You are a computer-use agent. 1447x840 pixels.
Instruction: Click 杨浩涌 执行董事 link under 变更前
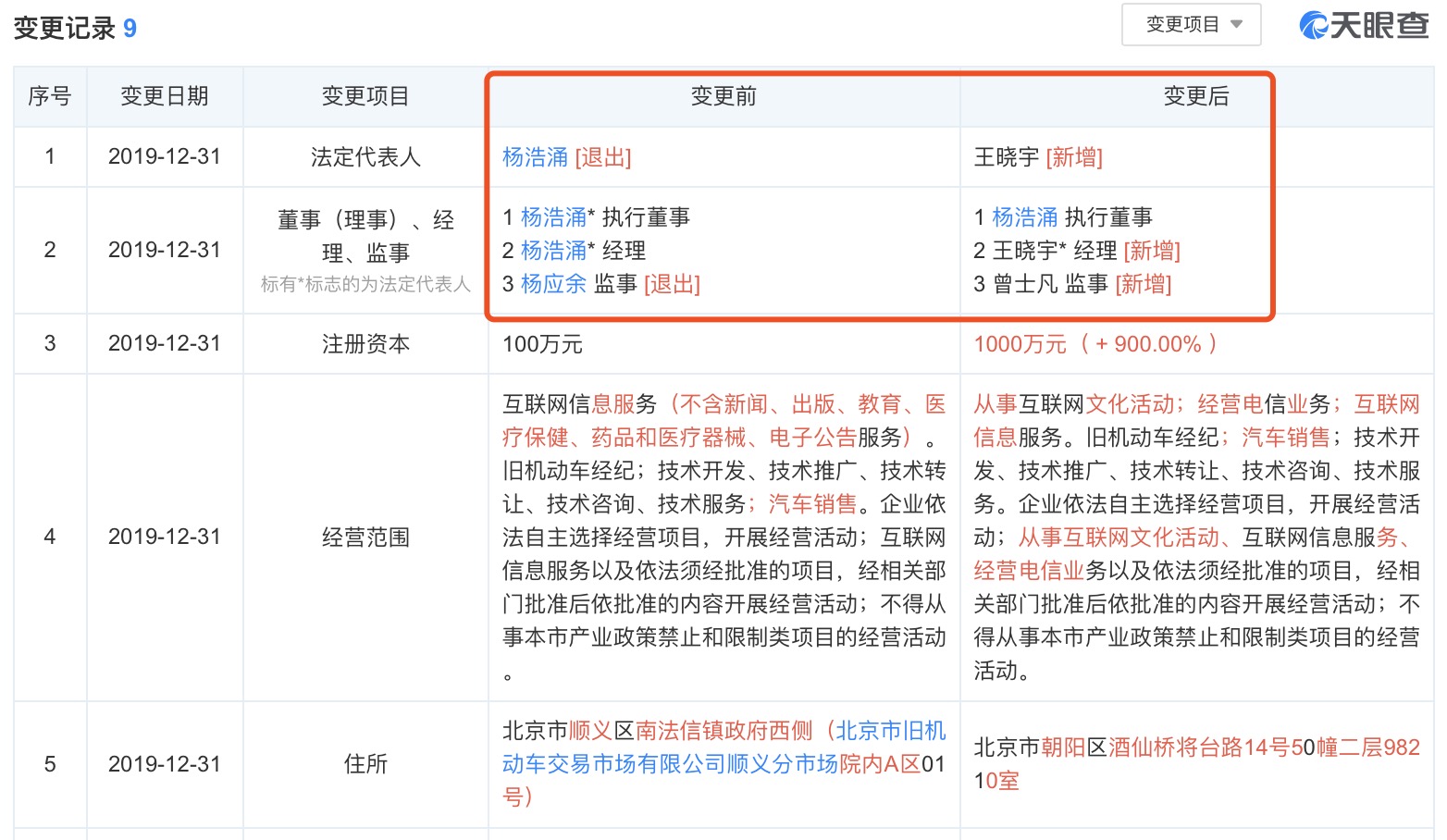point(553,217)
